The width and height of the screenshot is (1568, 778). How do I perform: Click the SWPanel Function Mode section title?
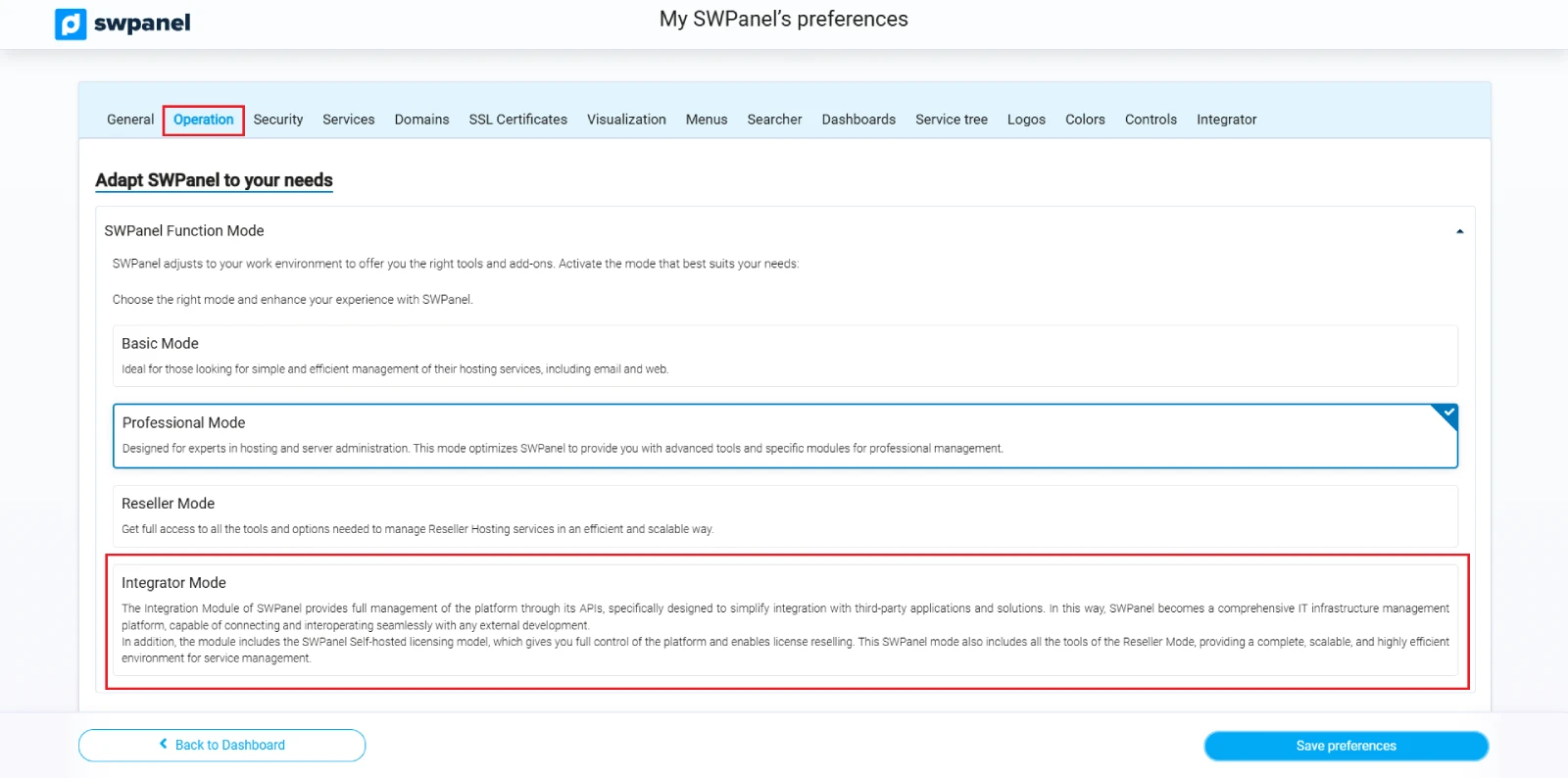[x=184, y=231]
